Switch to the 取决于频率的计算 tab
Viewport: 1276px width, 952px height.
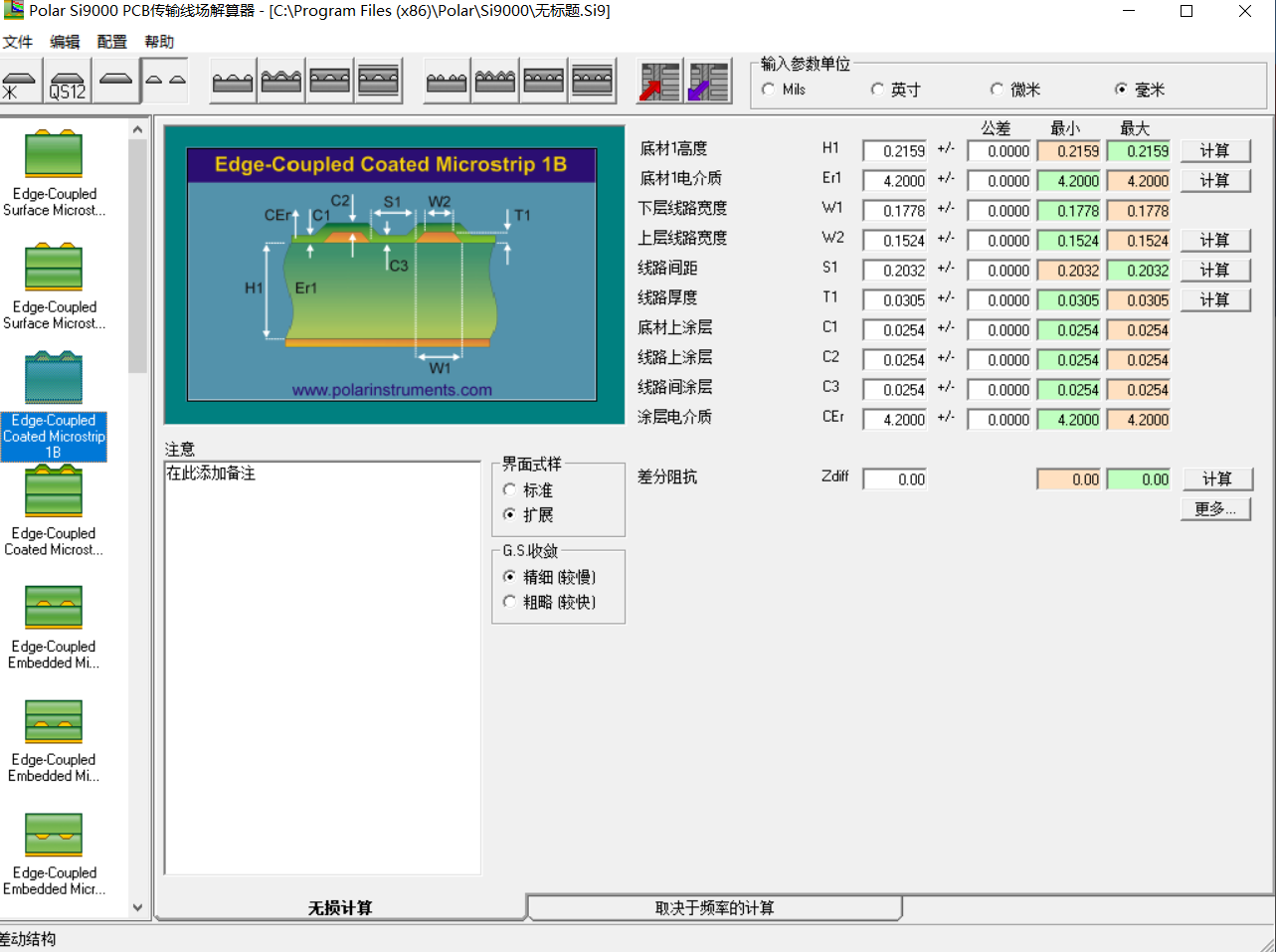715,907
